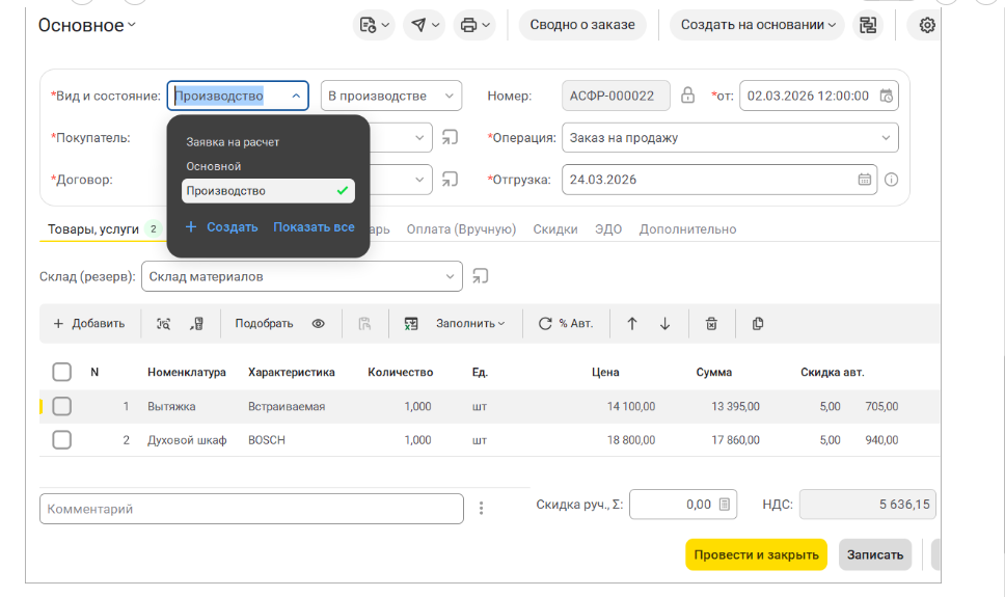Click plus icon next to Создать
This screenshot has height=597, width=1006.
(x=191, y=227)
